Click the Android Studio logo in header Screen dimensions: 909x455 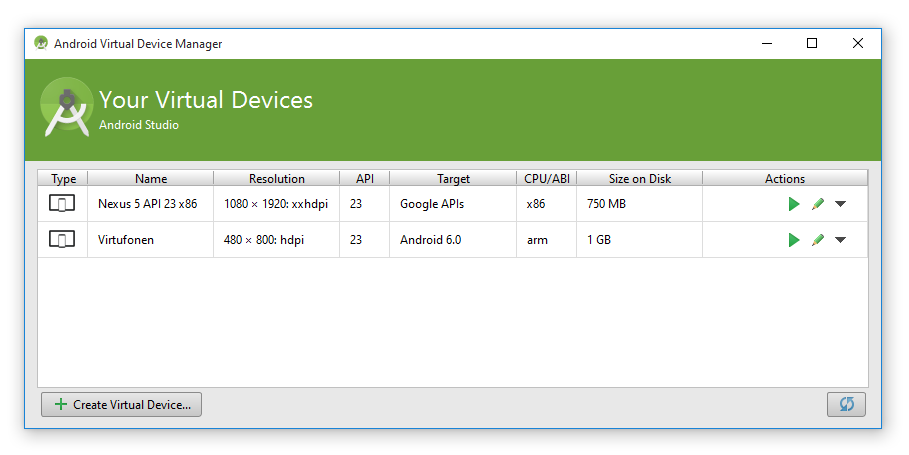tap(67, 107)
